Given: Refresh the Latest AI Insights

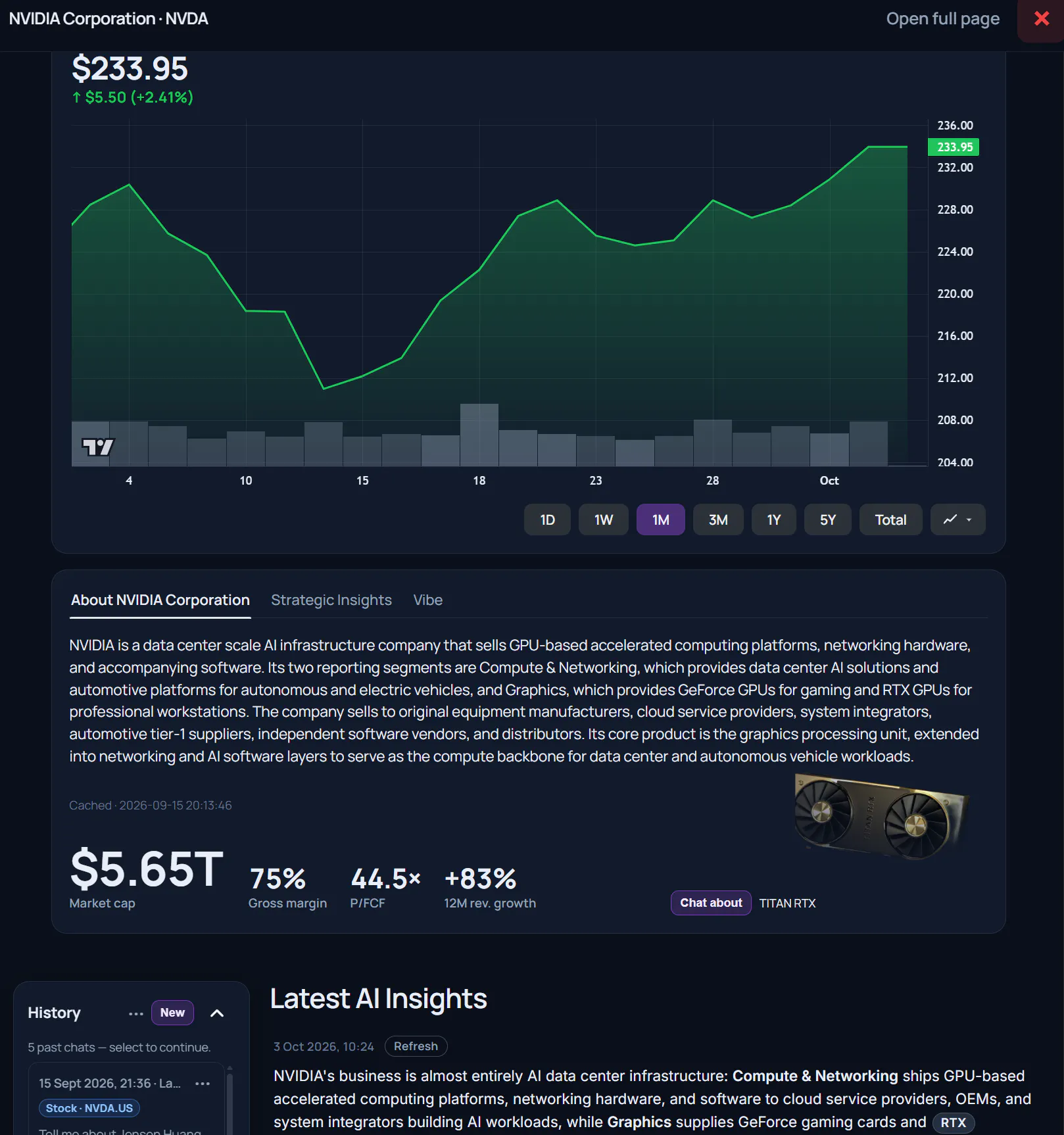Looking at the screenshot, I should tap(416, 1046).
